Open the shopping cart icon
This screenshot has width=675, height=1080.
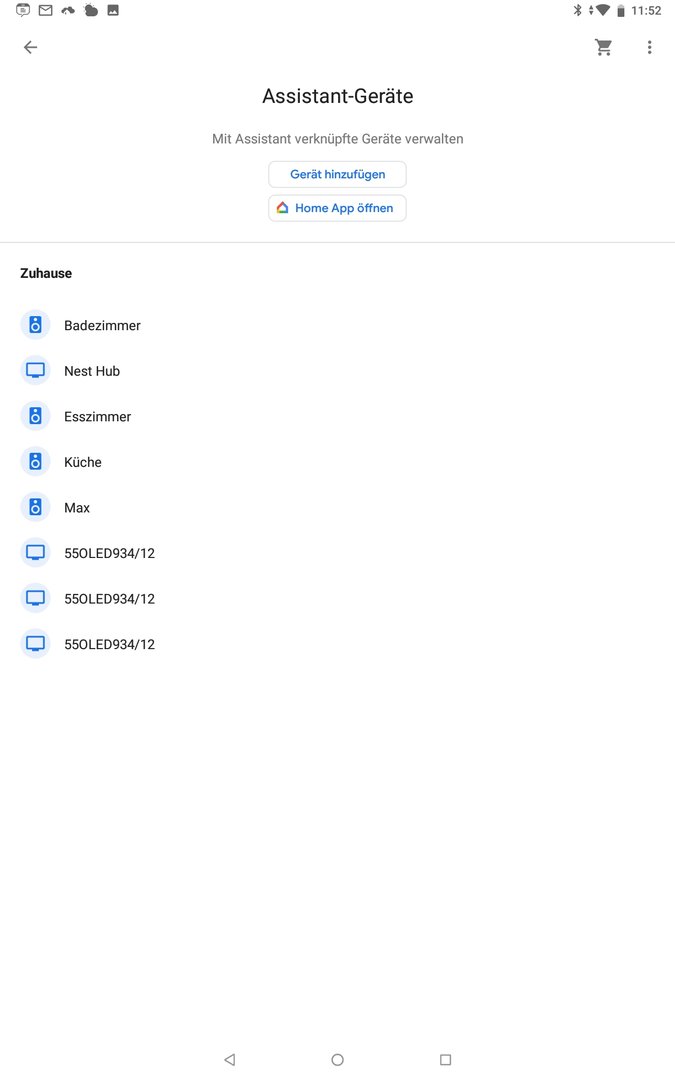pyautogui.click(x=603, y=47)
